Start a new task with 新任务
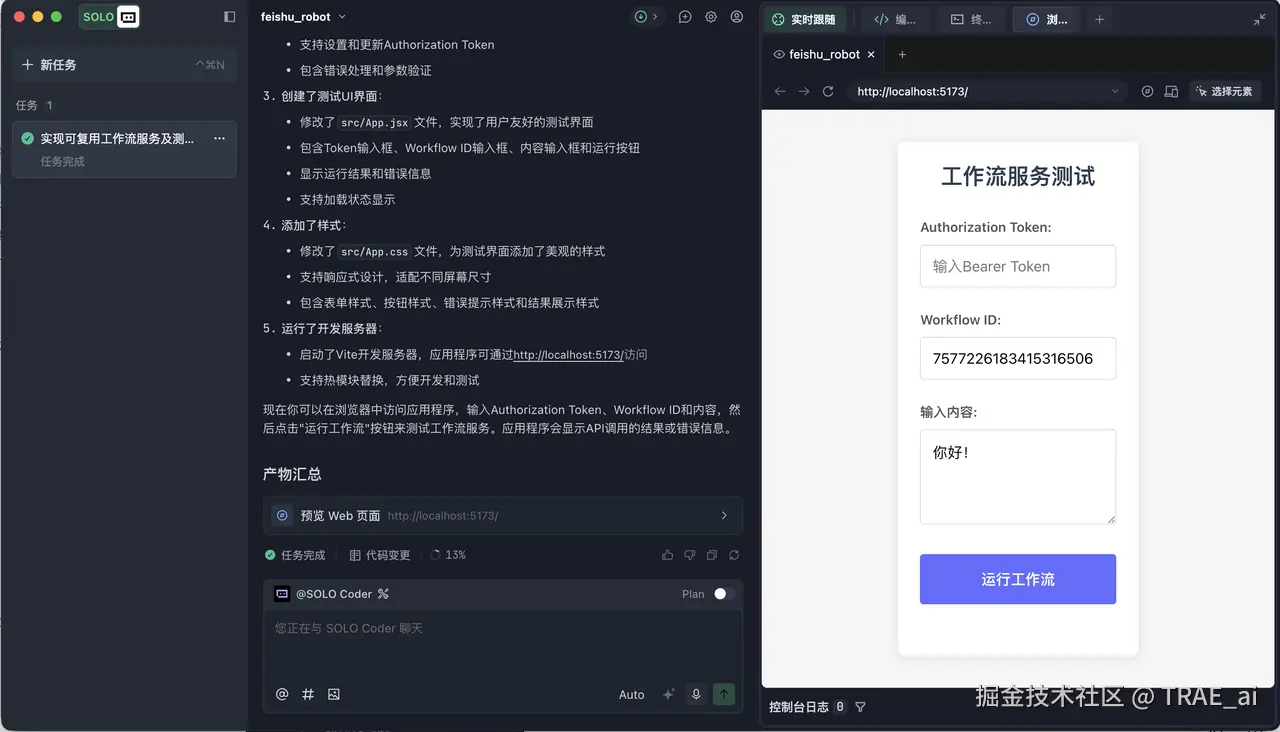This screenshot has height=732, width=1280. pyautogui.click(x=124, y=65)
